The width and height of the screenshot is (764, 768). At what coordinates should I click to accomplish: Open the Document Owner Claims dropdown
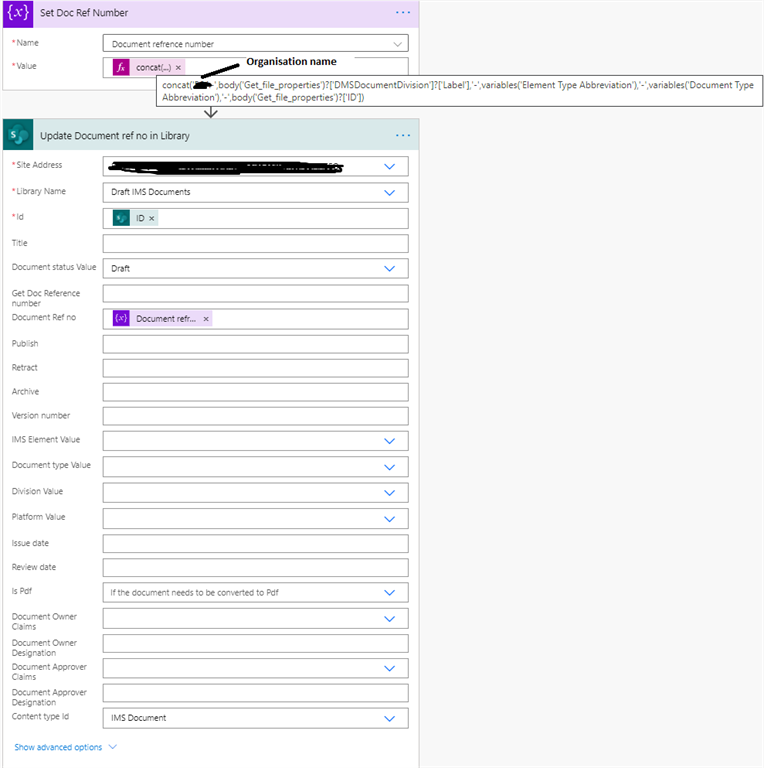[x=389, y=619]
